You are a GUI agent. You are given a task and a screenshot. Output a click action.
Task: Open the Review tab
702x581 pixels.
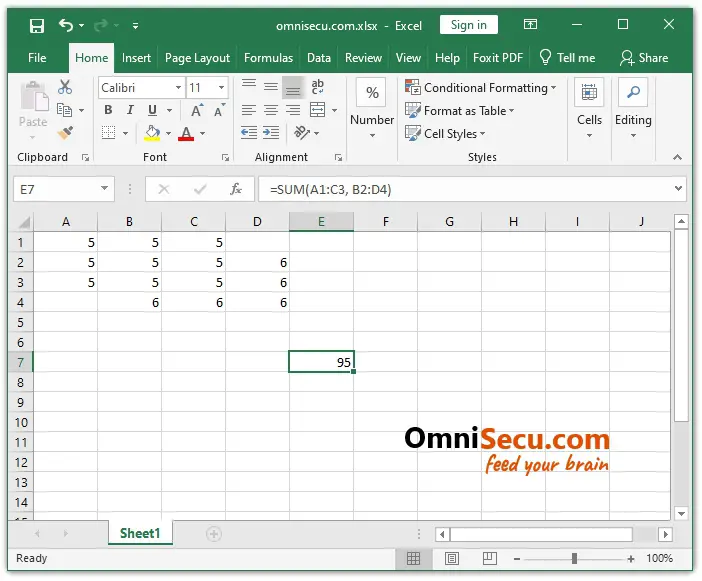tap(363, 58)
